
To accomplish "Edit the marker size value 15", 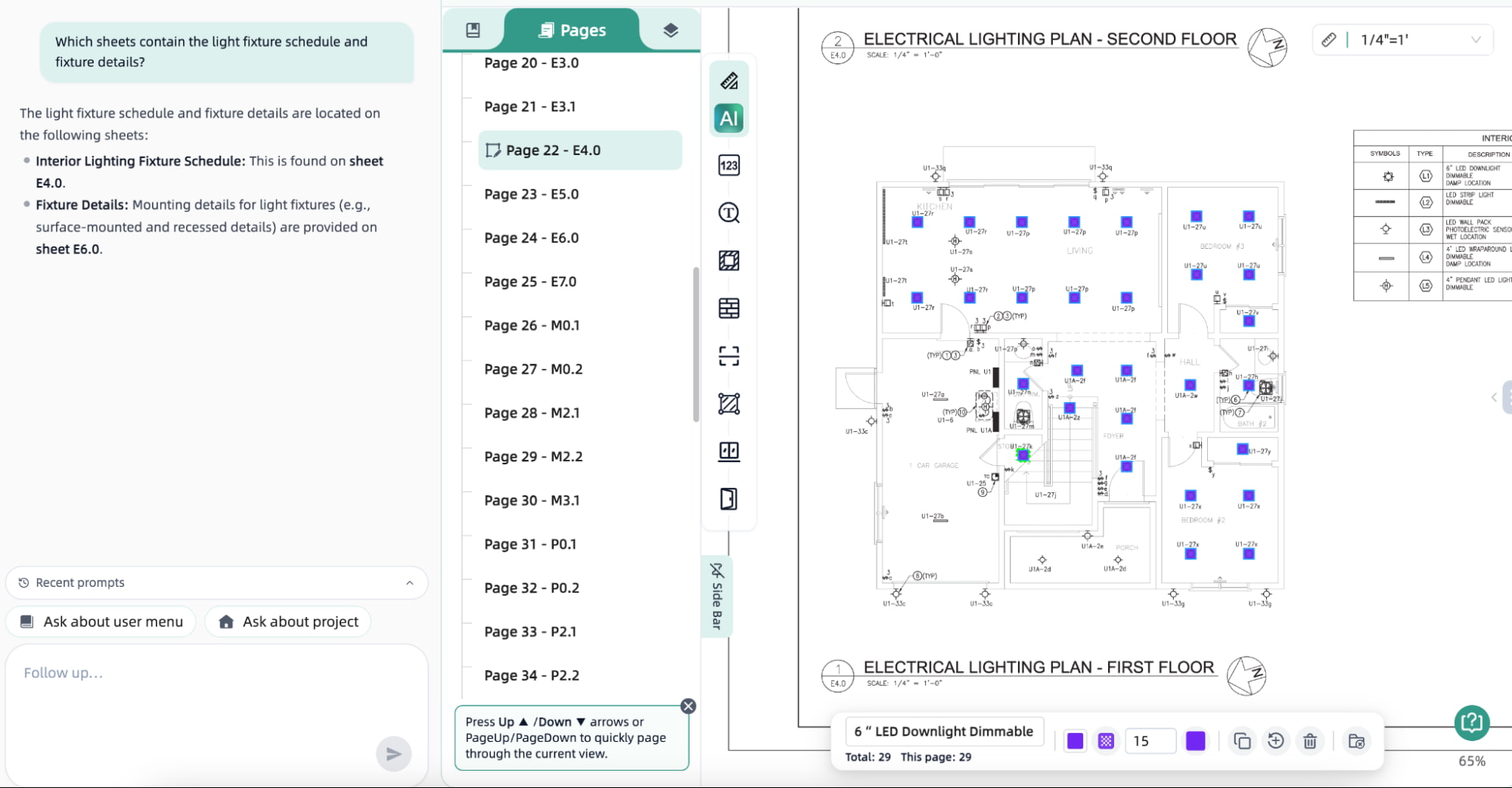I will (x=1150, y=741).
